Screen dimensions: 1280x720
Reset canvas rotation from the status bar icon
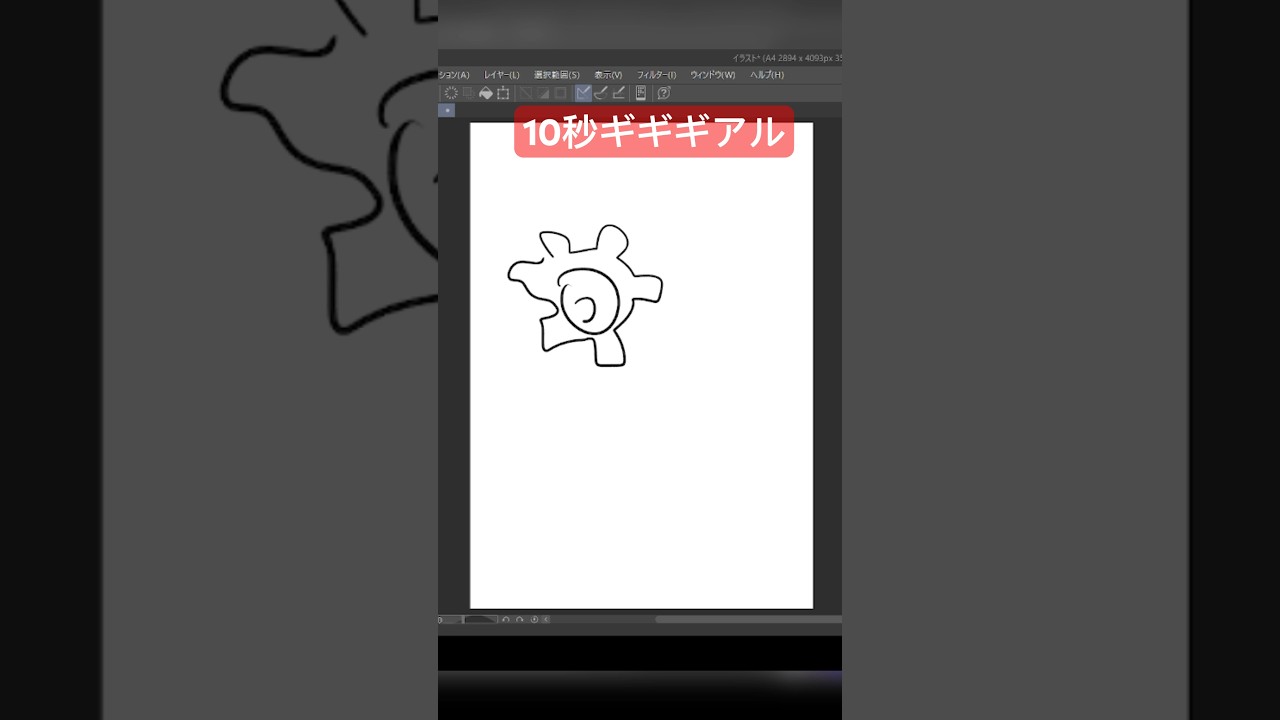[534, 619]
